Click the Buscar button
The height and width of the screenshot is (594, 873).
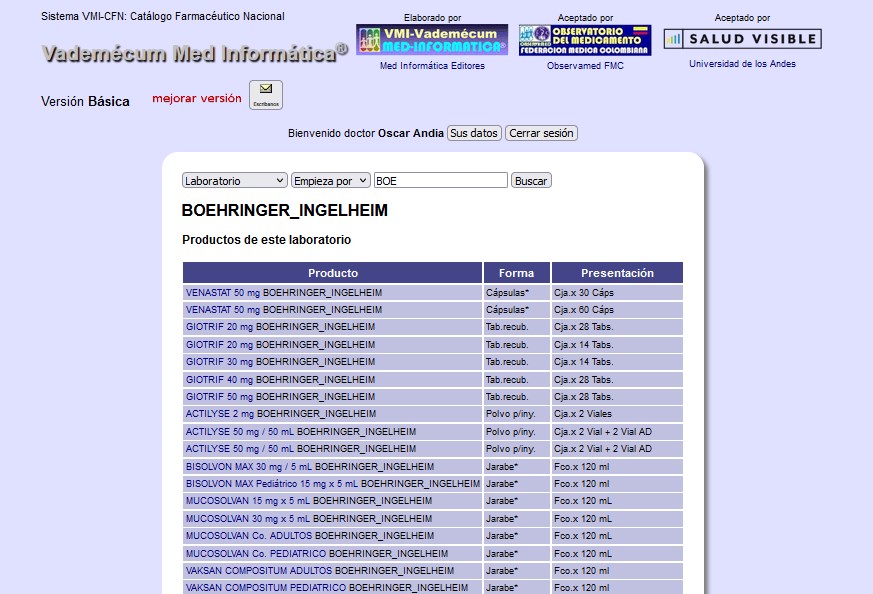point(531,180)
